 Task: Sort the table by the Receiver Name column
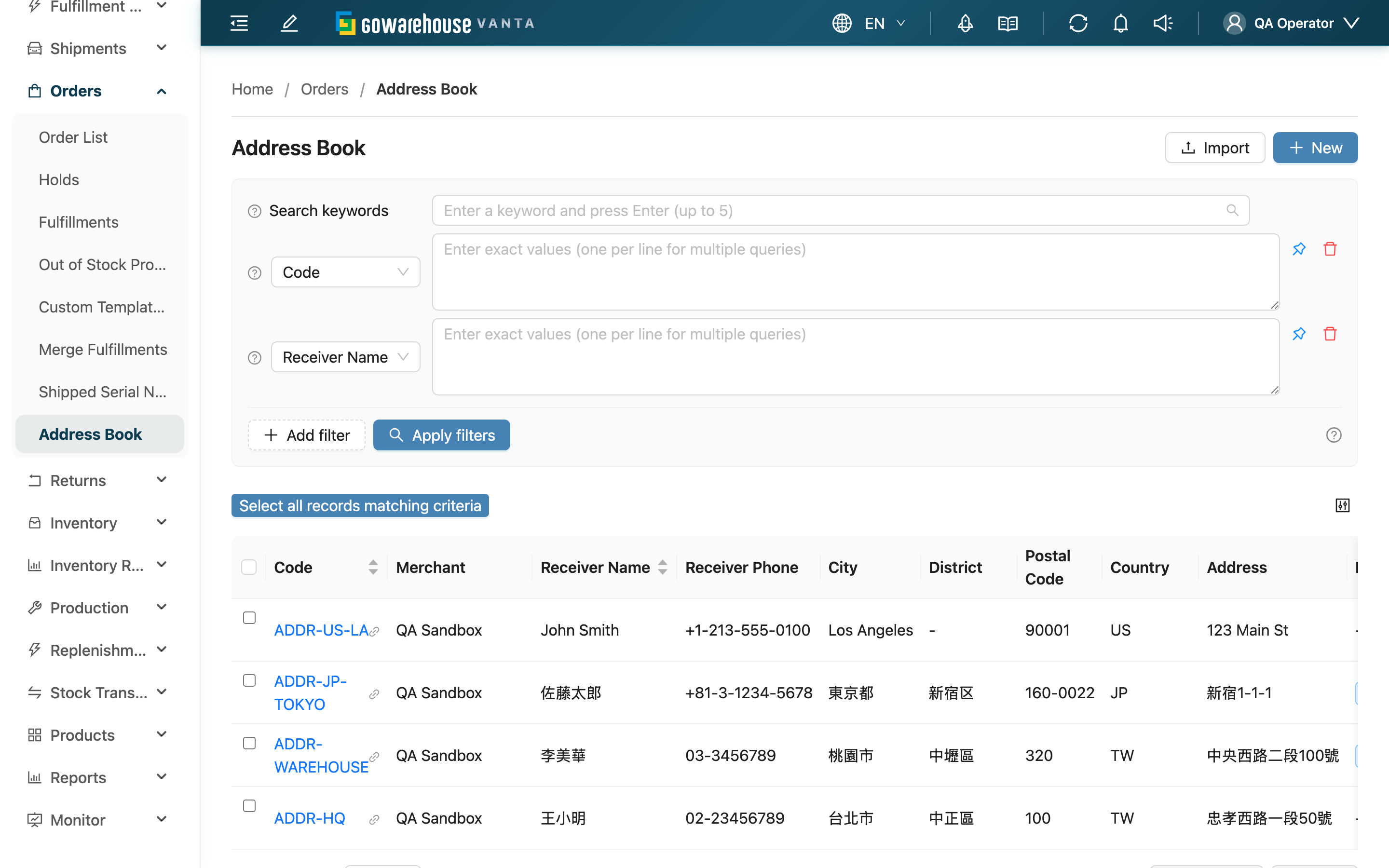(x=662, y=567)
